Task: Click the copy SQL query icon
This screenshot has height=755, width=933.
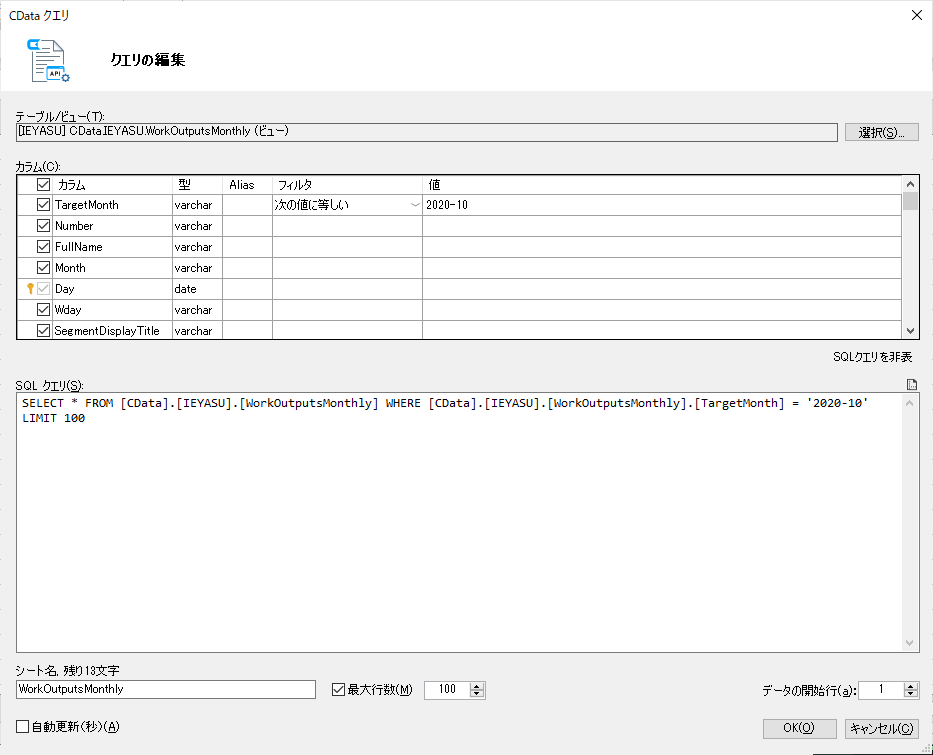Action: click(x=911, y=384)
